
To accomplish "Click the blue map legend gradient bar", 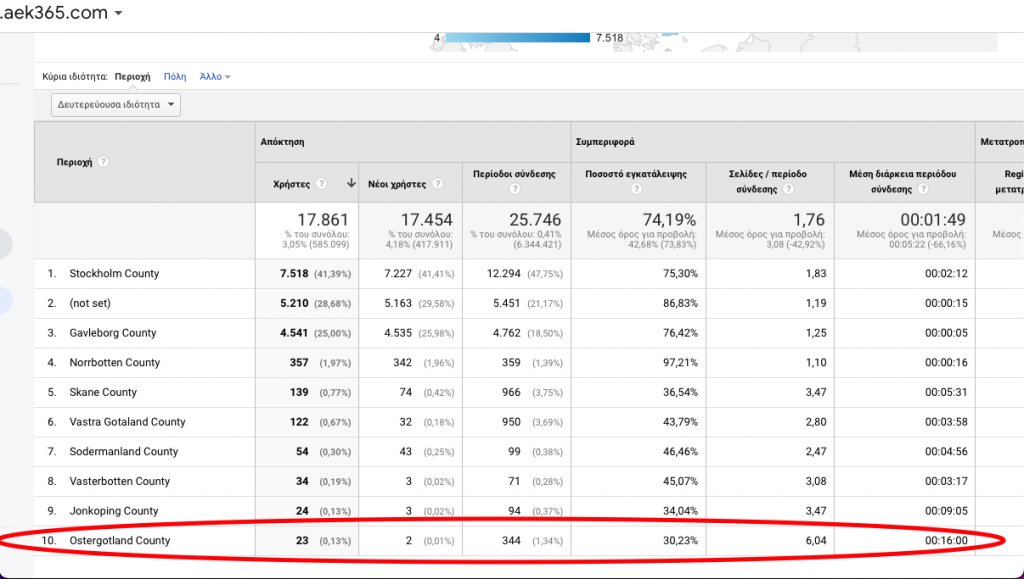I will click(516, 38).
